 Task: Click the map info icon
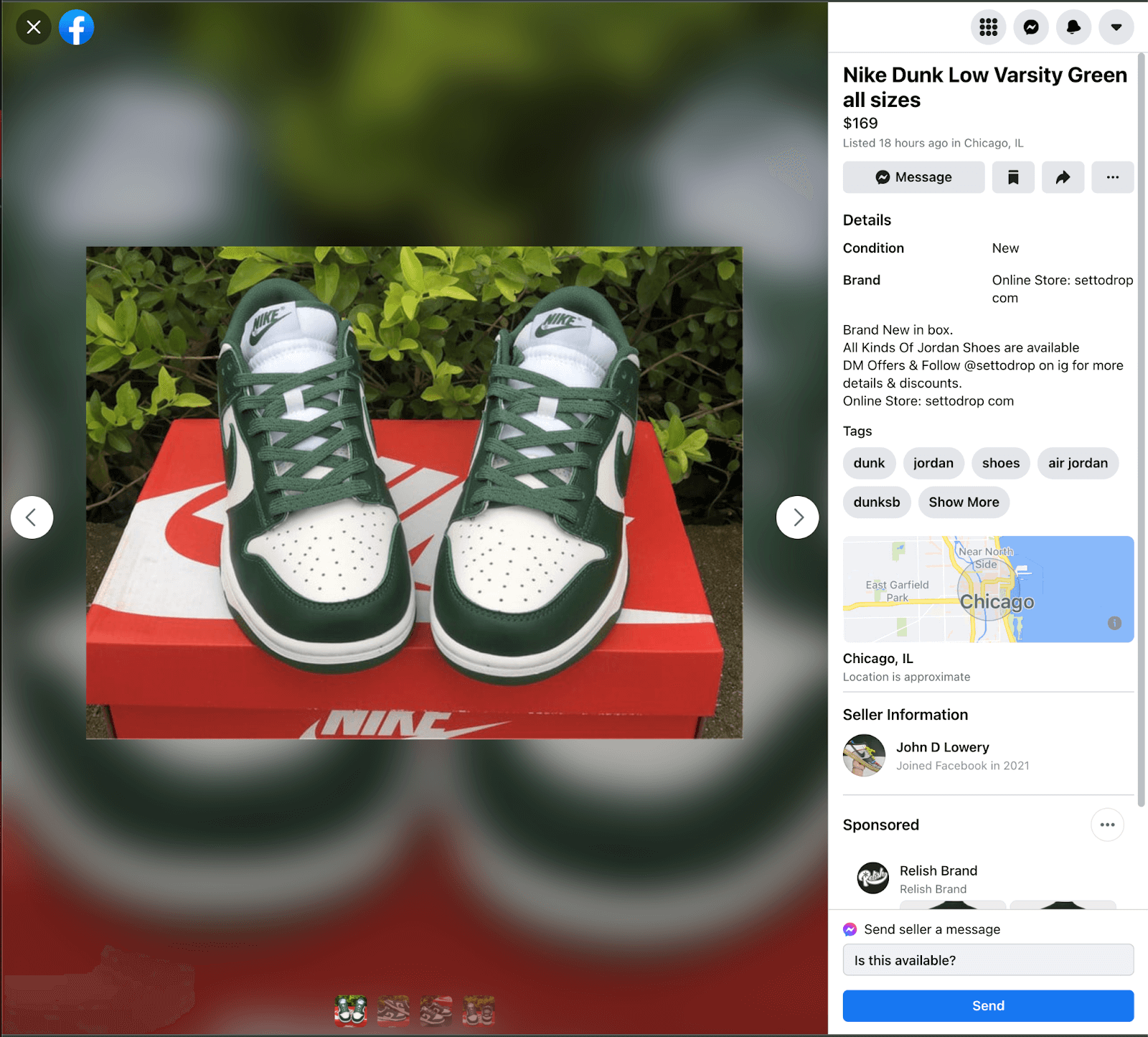[x=1114, y=623]
